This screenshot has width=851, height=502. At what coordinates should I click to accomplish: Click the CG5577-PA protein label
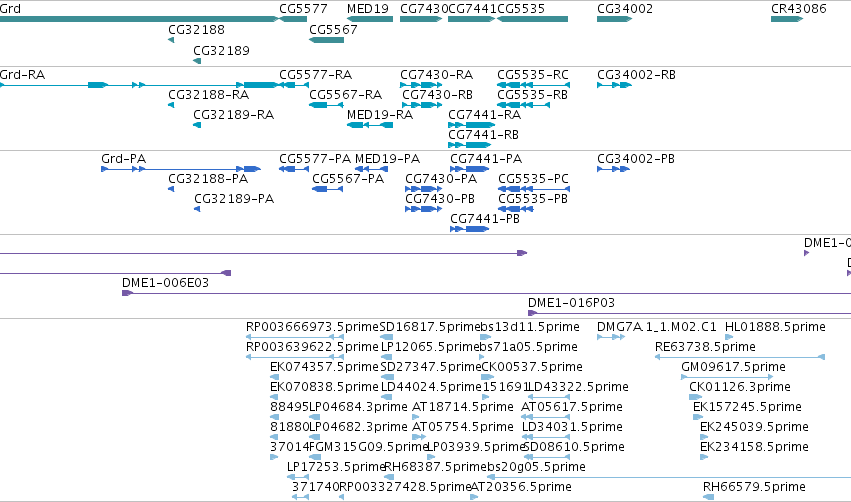(x=315, y=158)
